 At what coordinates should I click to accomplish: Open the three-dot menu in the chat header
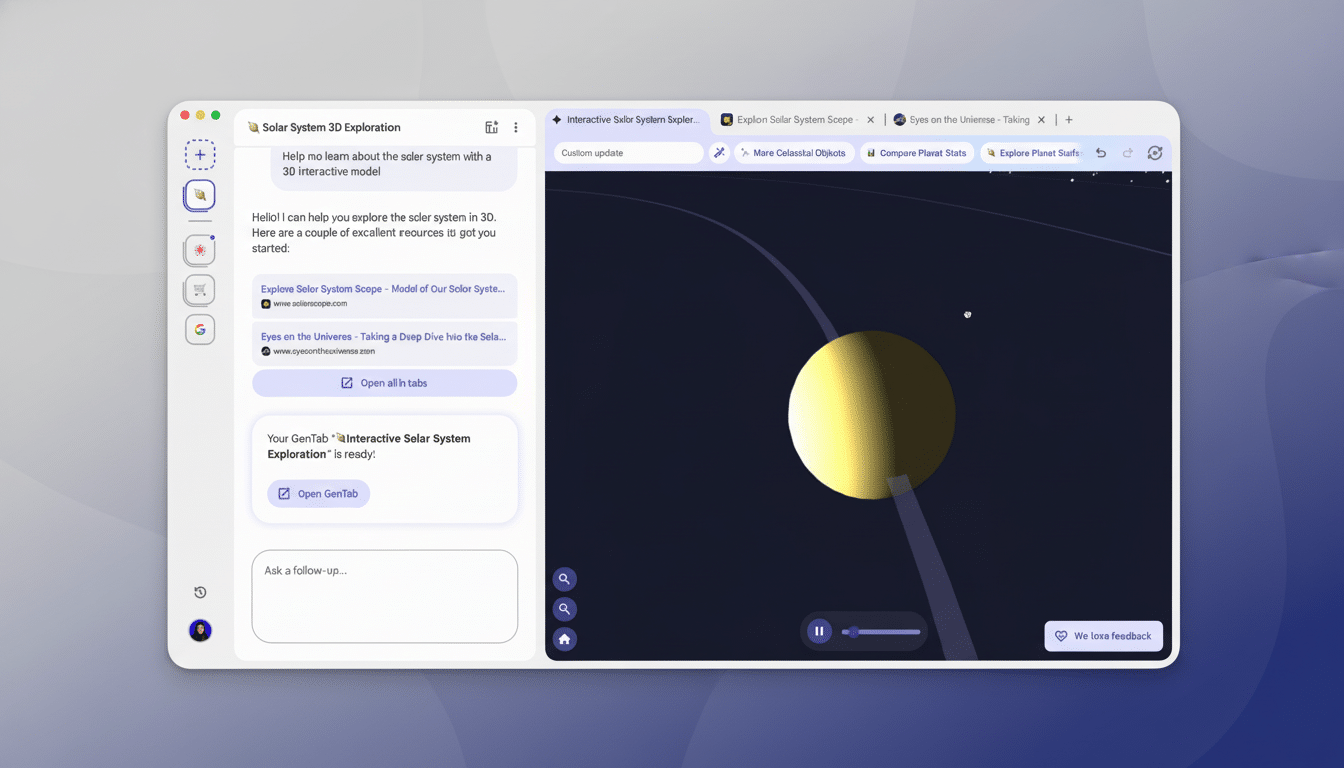click(516, 127)
